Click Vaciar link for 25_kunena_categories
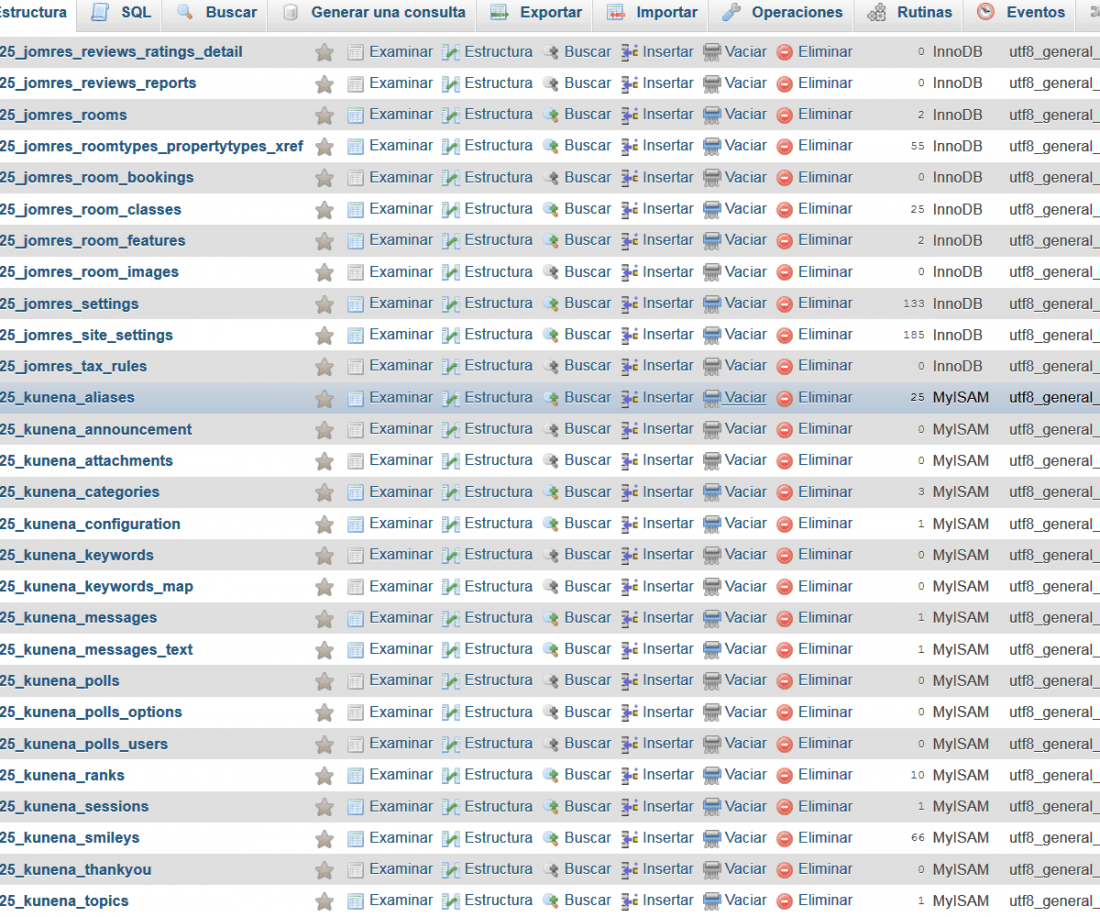The height and width of the screenshot is (917, 1100). pyautogui.click(x=746, y=492)
